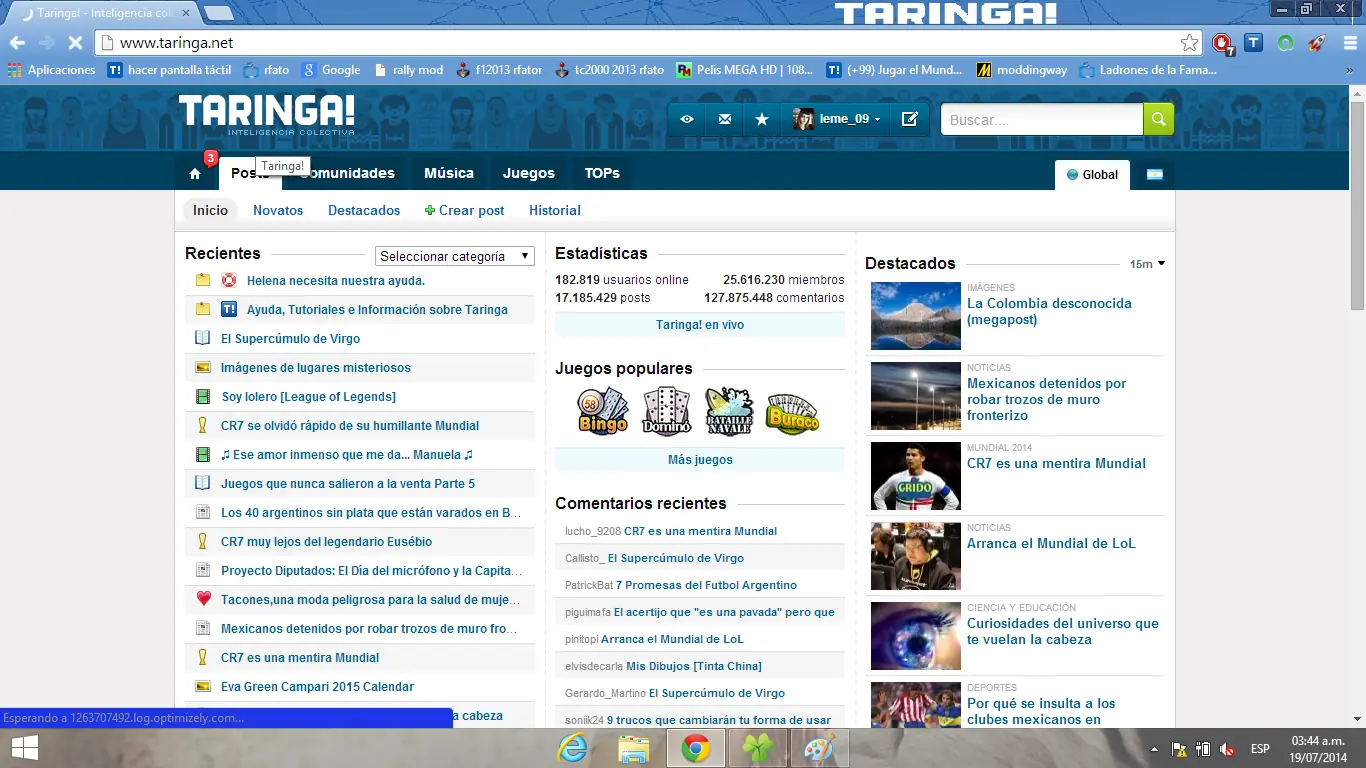
Task: Click the AdBlock stop-hand extension icon
Action: click(x=1222, y=43)
